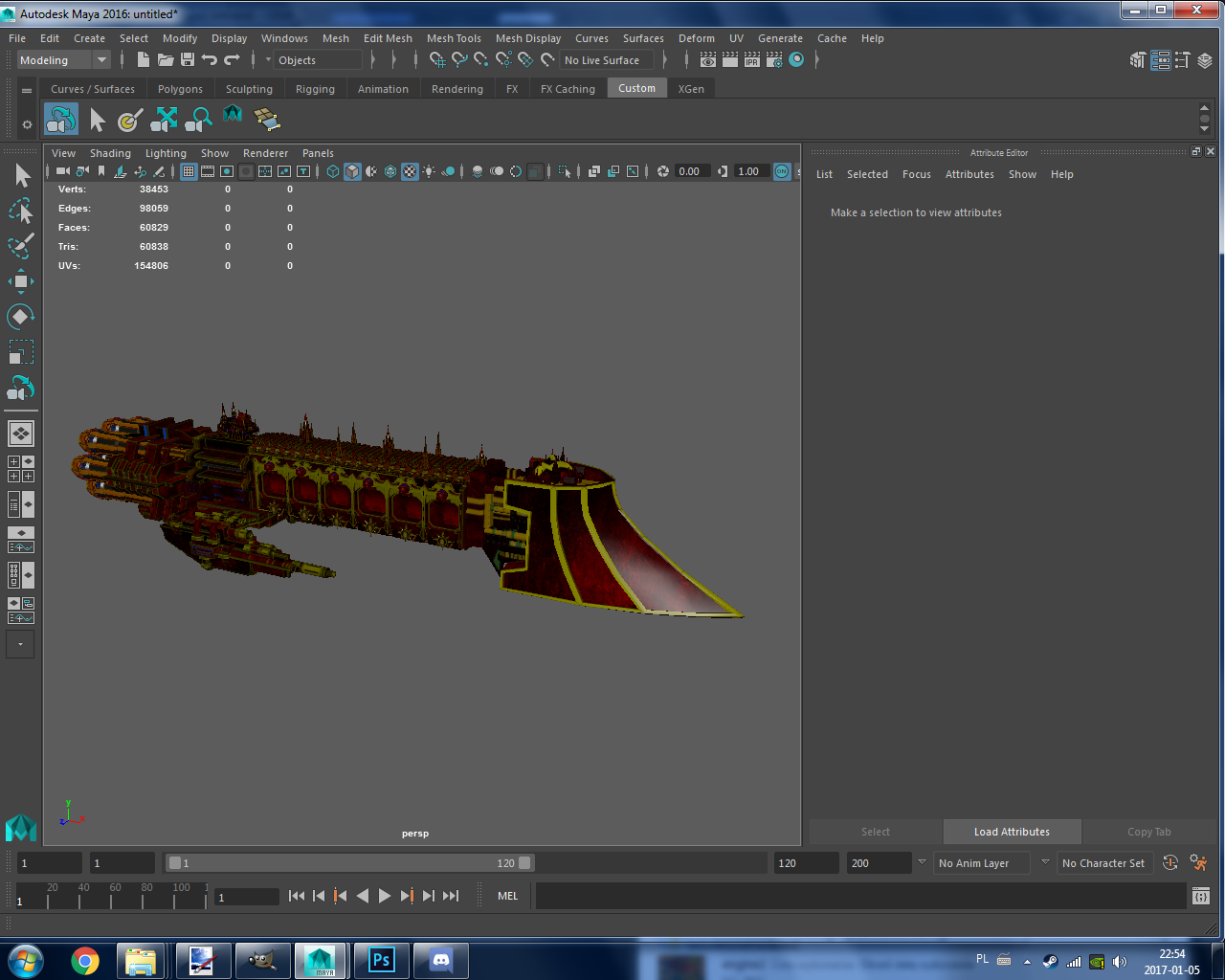Open the No Character Set dropdown
The image size is (1225, 980).
point(1104,862)
